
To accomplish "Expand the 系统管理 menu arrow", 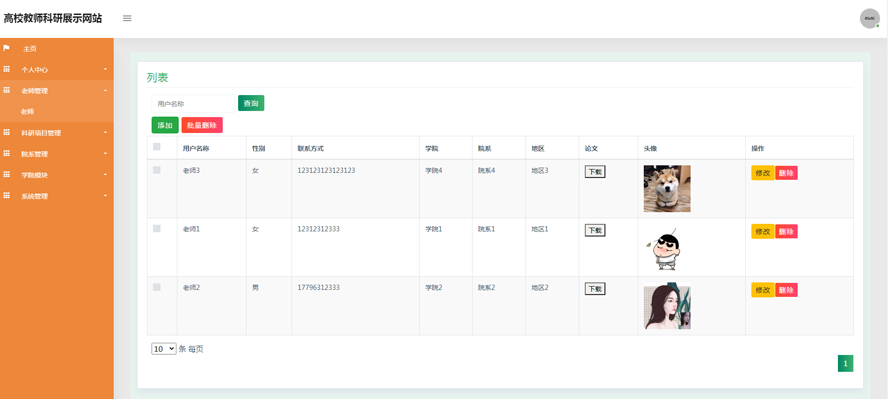I will (x=105, y=196).
